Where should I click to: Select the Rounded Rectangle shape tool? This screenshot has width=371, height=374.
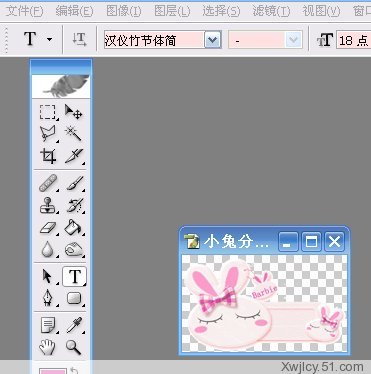[x=73, y=298]
